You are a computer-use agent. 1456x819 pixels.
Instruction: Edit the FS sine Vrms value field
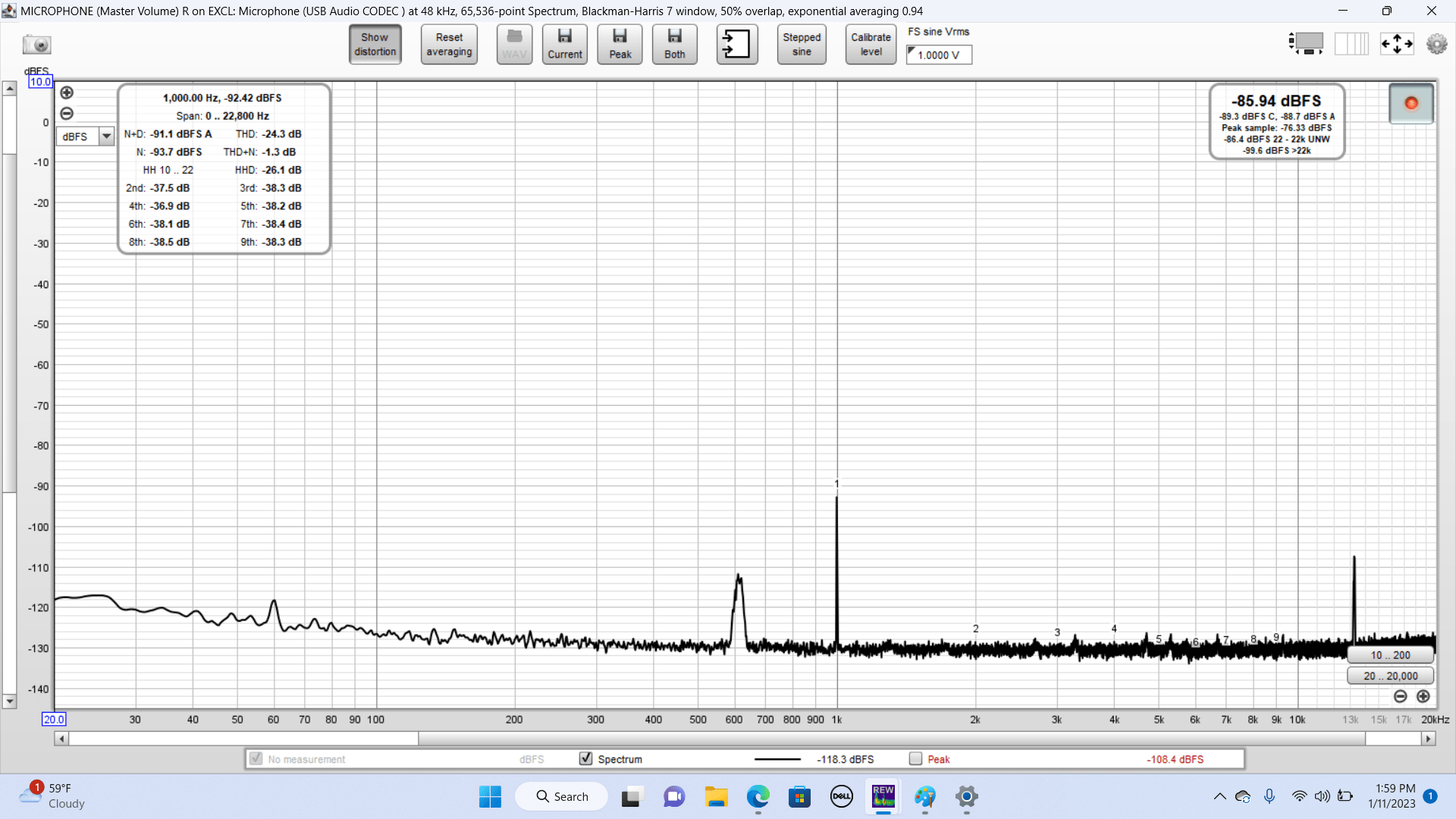click(x=939, y=55)
